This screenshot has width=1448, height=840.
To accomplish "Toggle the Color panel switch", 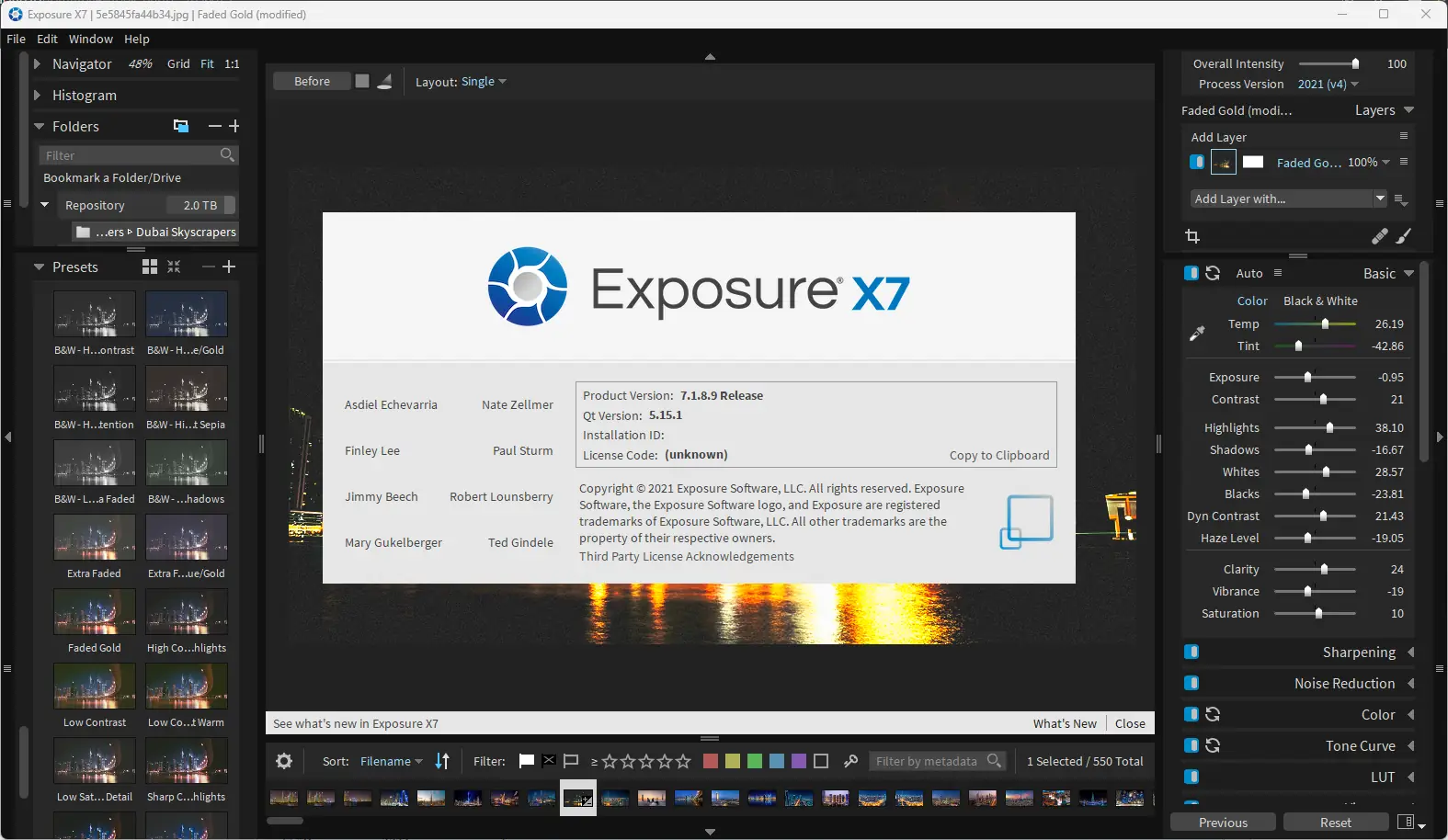I will (x=1191, y=714).
